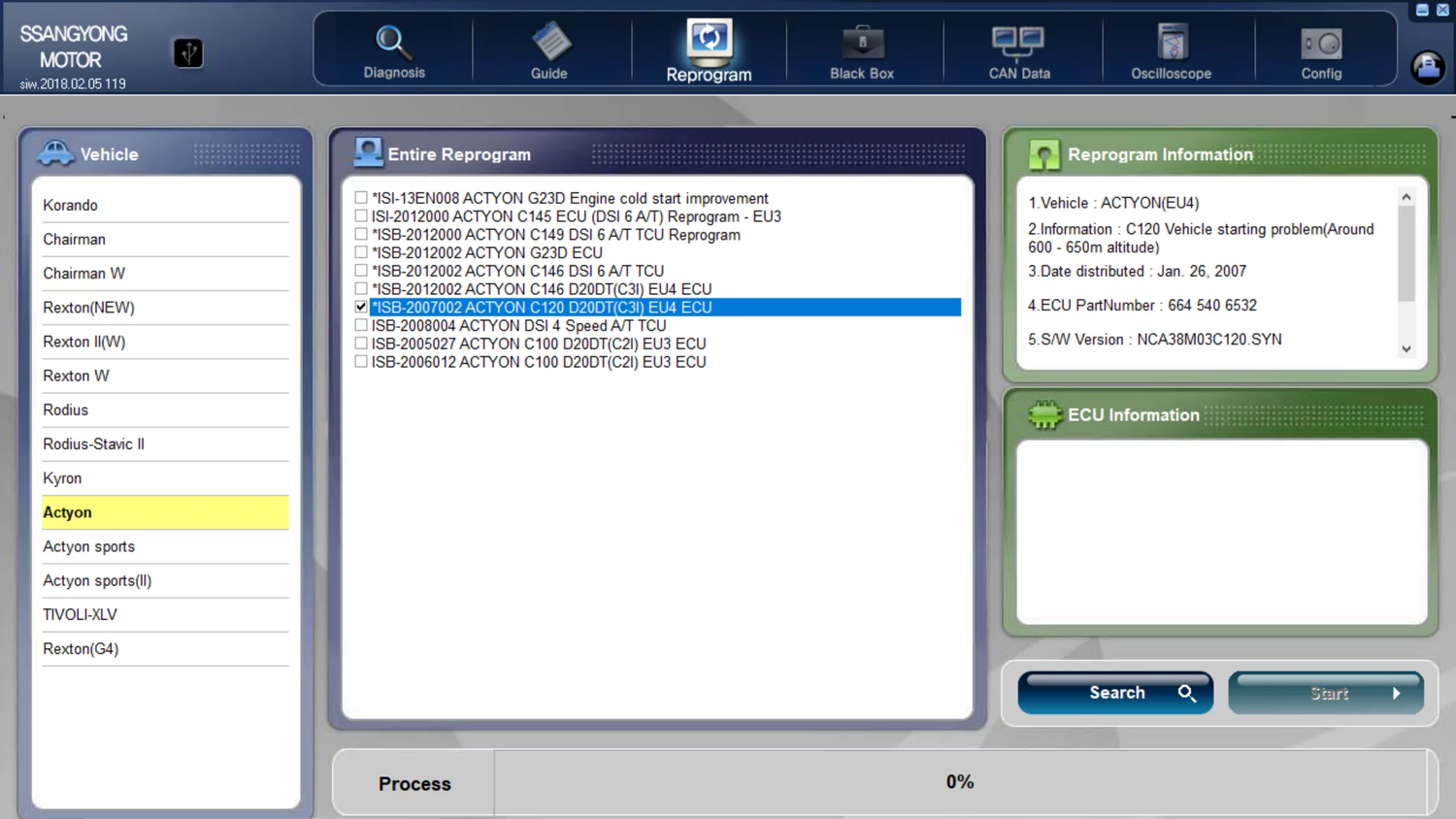
Task: Uncheck ISB-2007002 ACTYON C120 EU4 ECU checkbox
Action: [x=361, y=307]
